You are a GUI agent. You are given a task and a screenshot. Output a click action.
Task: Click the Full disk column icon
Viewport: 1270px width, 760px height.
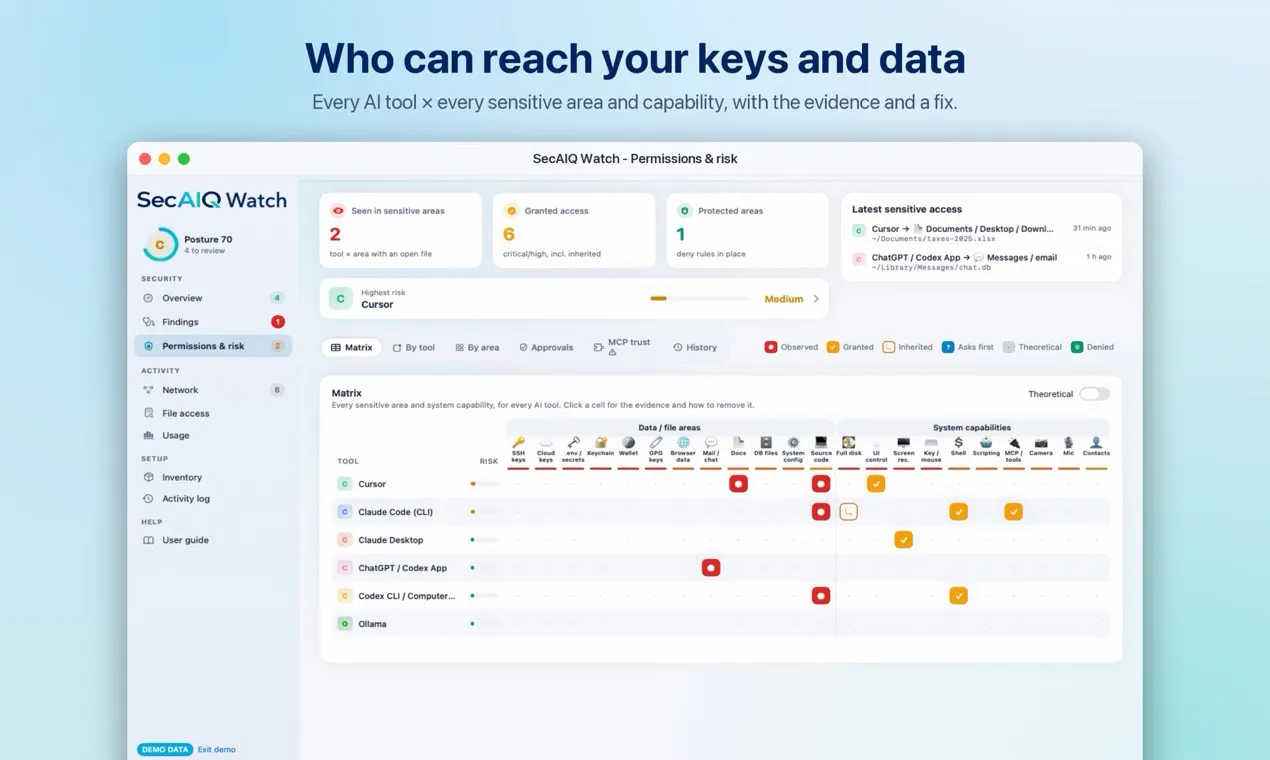849,442
